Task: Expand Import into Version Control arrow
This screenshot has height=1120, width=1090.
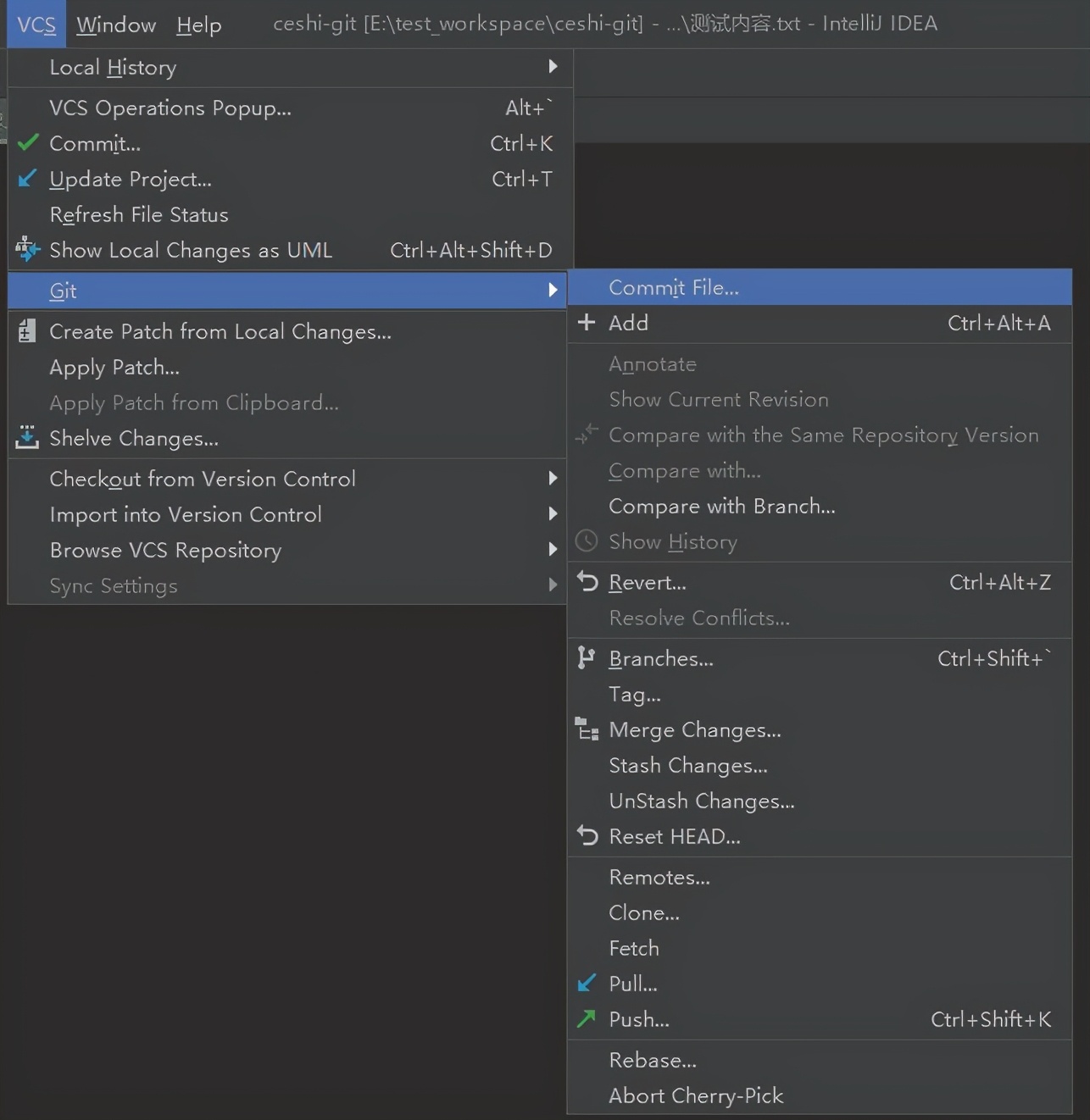Action: pos(553,513)
